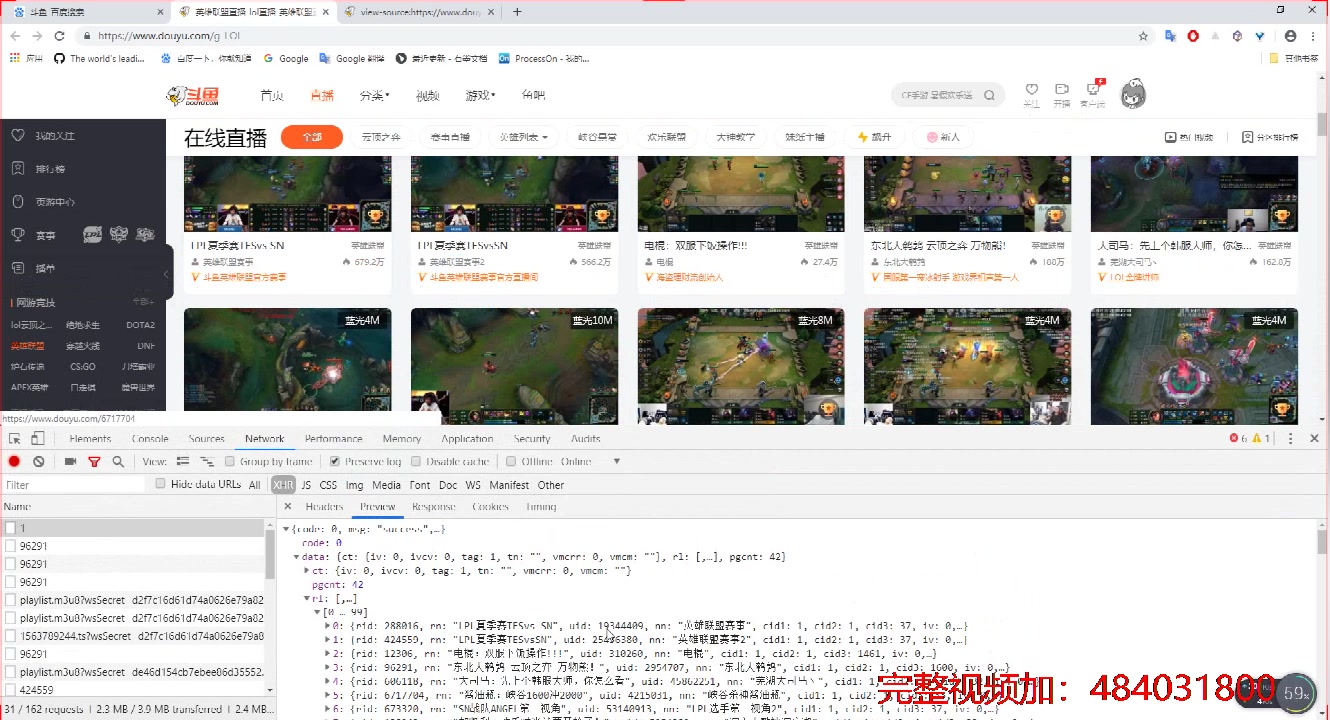Click the DOTA2 category link in sidebar
Viewport: 1330px width, 720px height.
[x=140, y=325]
